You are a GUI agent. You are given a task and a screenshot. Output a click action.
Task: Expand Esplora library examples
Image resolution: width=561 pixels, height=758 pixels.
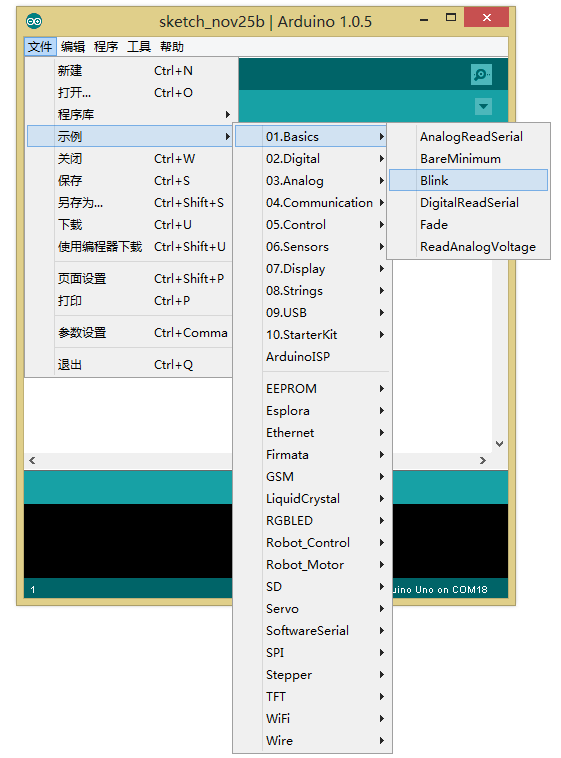(311, 410)
